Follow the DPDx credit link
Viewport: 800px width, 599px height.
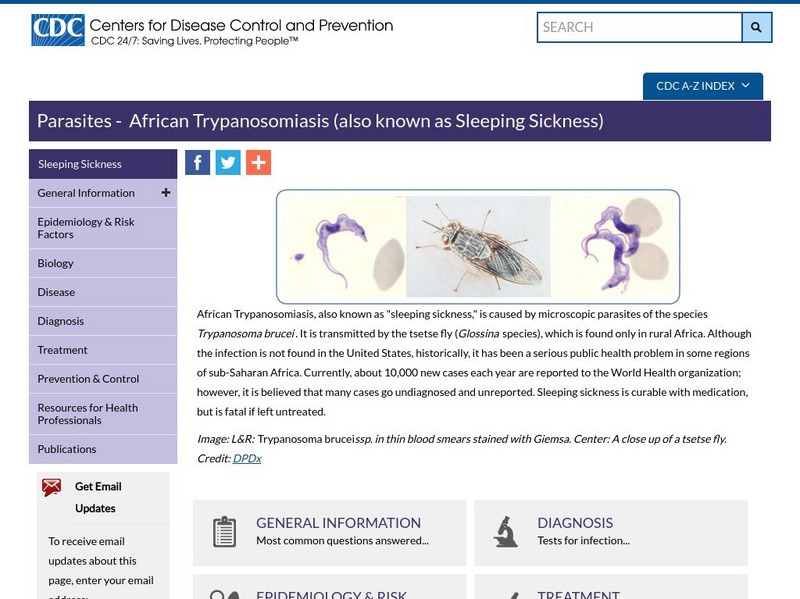point(247,458)
